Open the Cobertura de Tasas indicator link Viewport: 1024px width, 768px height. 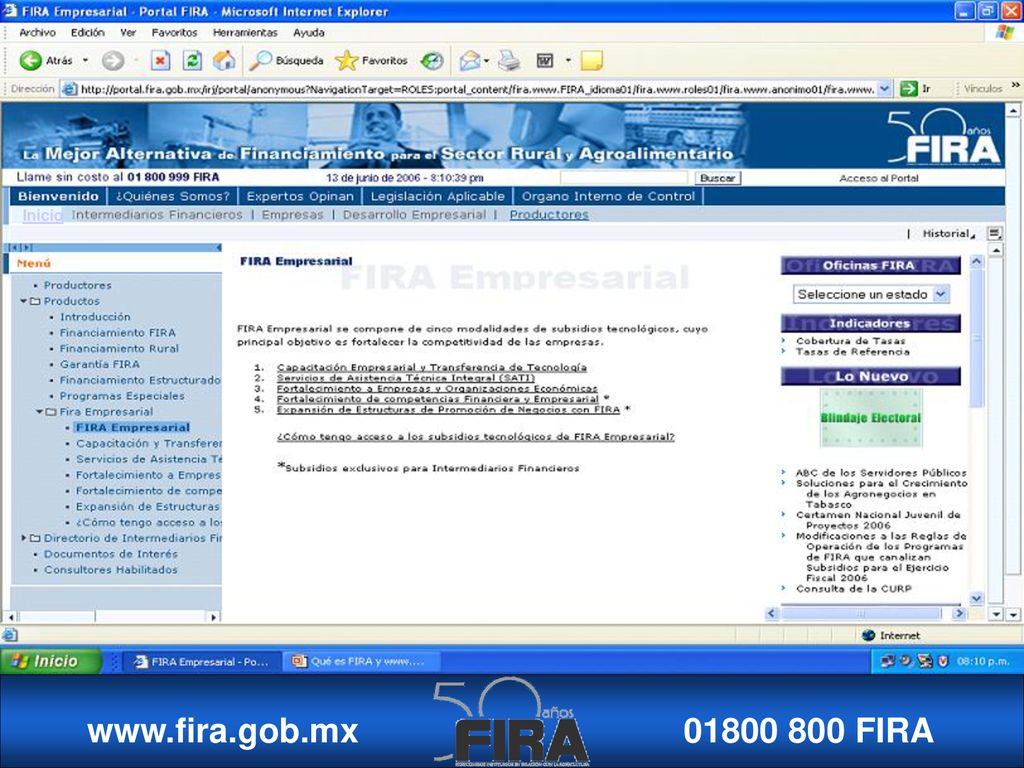coord(850,341)
